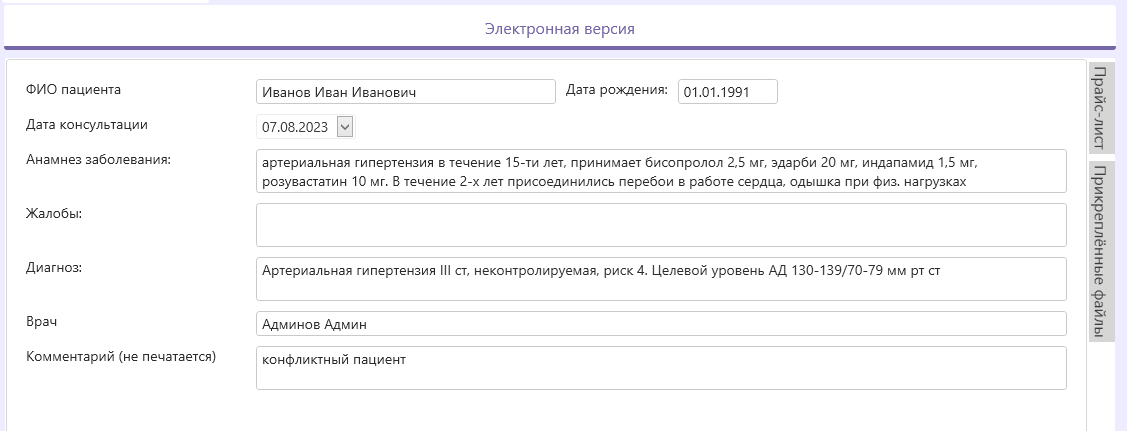
Task: Click the ФИО пациента name field
Action: click(x=405, y=92)
